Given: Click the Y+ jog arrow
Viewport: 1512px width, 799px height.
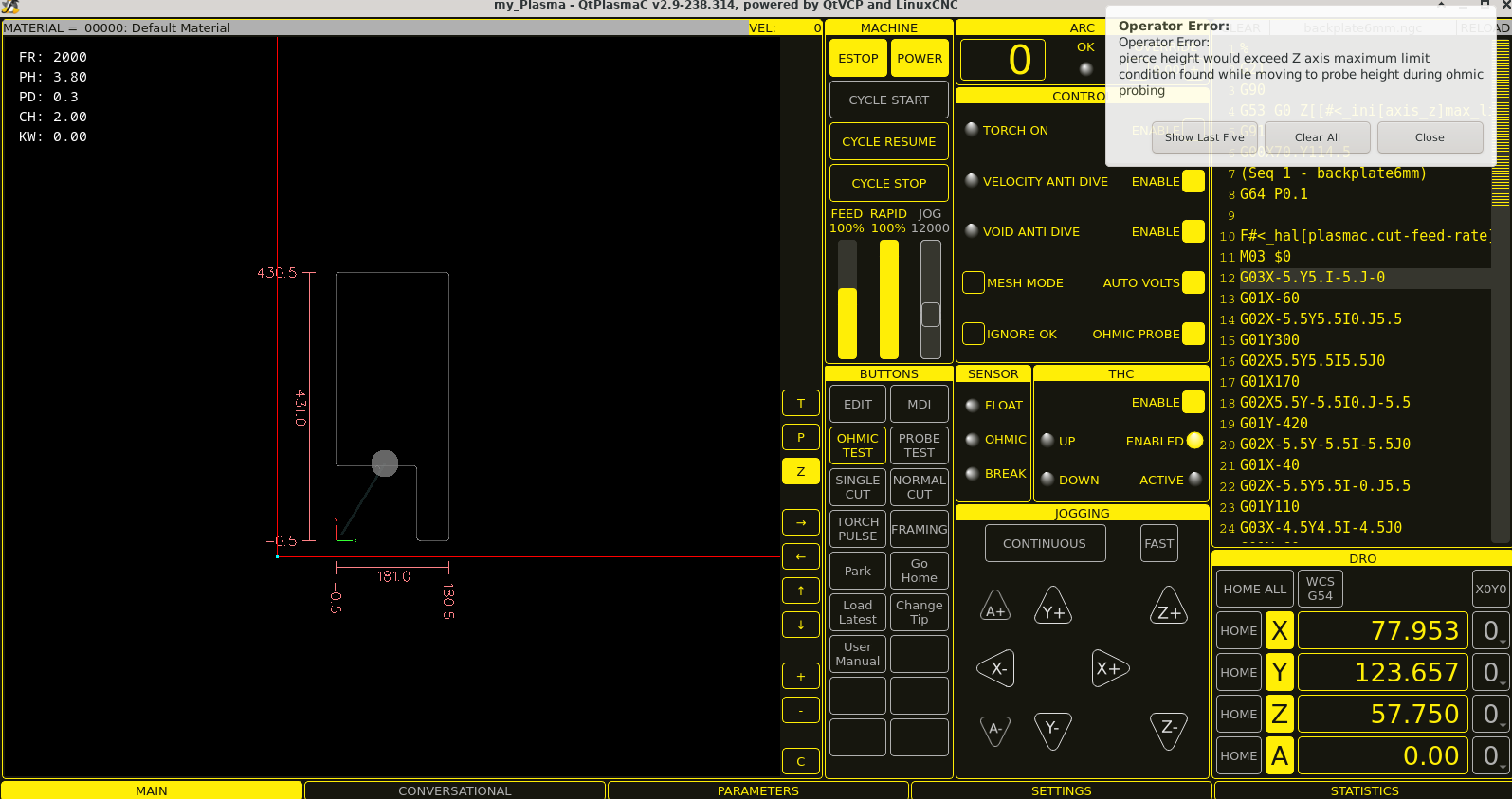Looking at the screenshot, I should 1053,608.
